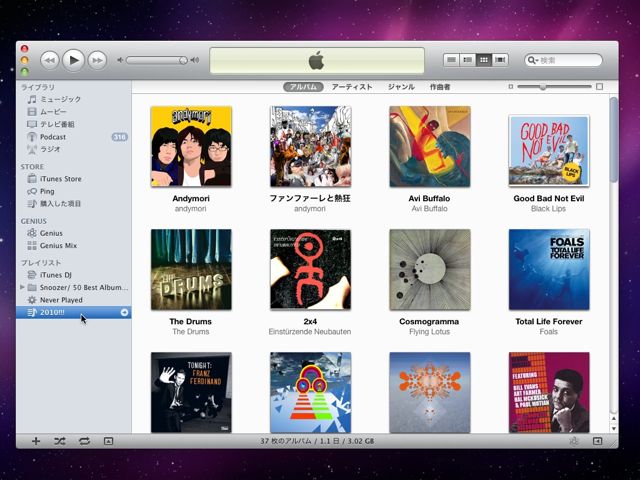Click the volume slider knob
This screenshot has height=480, width=640.
[183, 60]
